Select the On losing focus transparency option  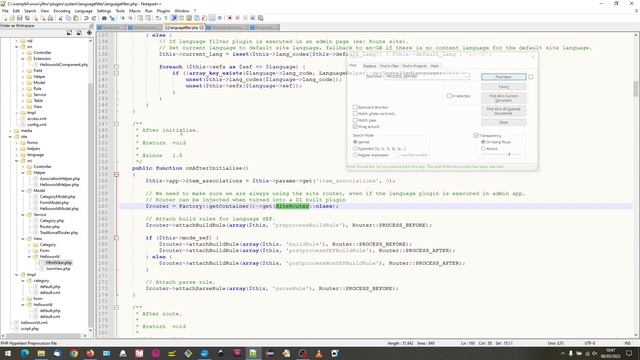pos(483,142)
